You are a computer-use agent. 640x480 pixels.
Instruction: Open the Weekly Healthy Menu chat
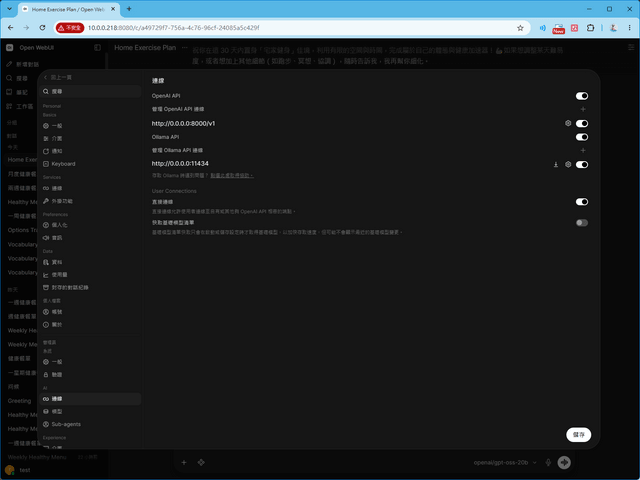[37, 457]
